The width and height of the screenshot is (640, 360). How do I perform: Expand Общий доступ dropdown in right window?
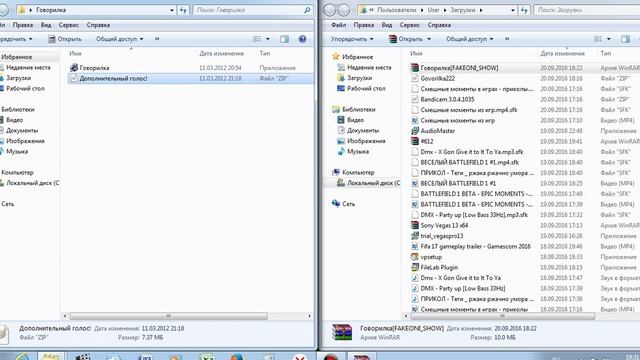click(x=469, y=39)
